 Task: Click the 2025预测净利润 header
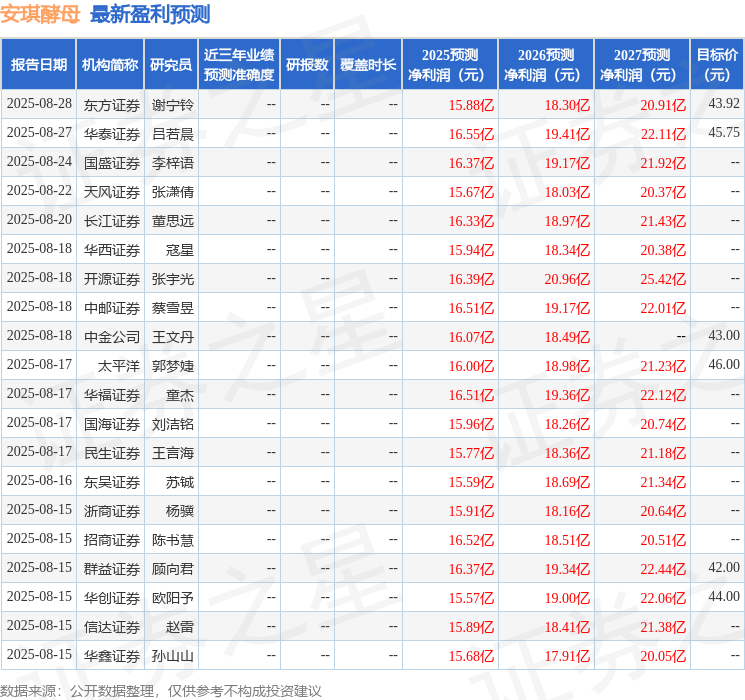point(450,65)
